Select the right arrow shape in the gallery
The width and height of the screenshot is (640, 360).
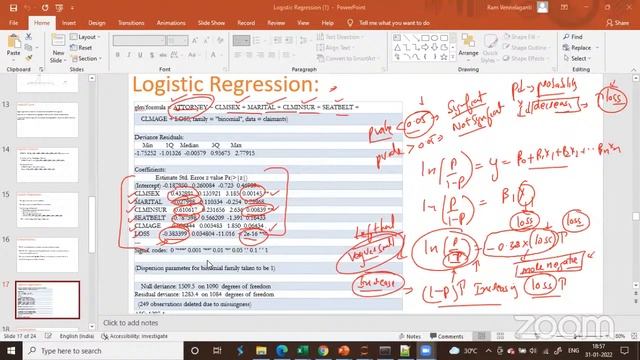tap(425, 48)
